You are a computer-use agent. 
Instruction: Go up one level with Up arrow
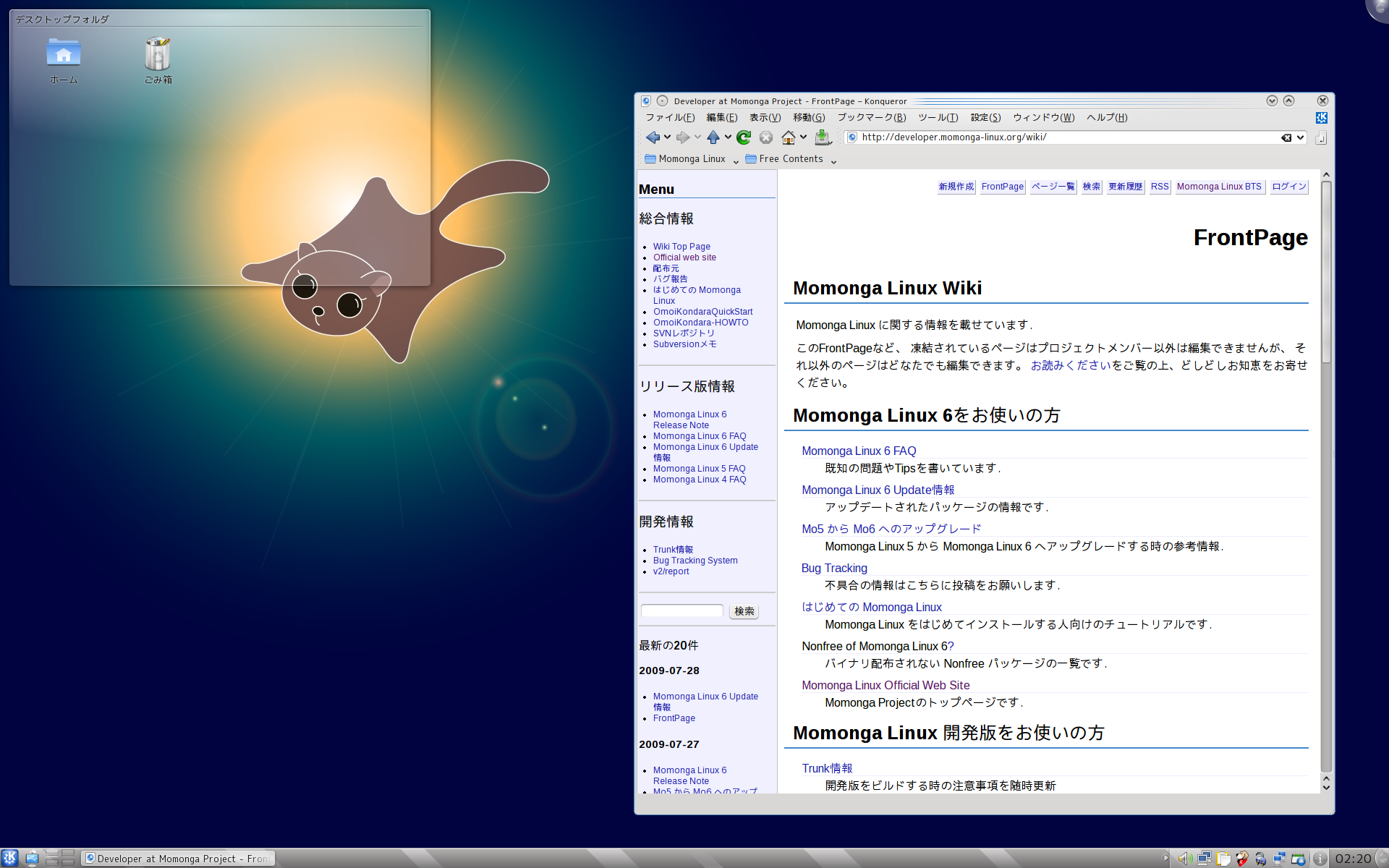click(x=713, y=137)
